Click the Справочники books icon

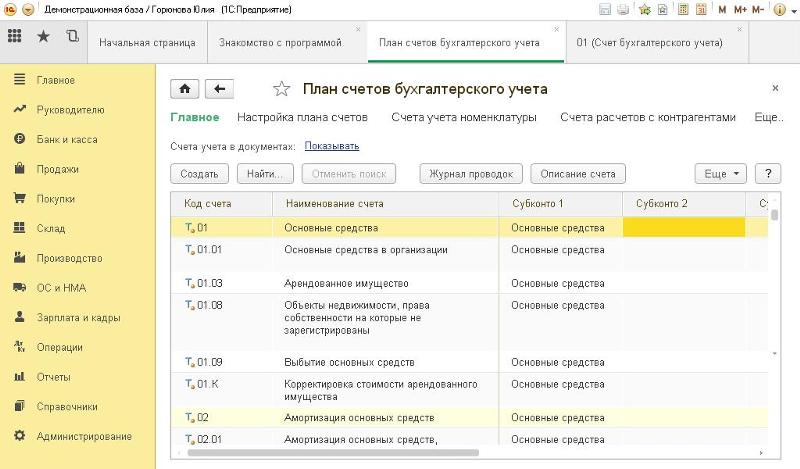tap(19, 406)
